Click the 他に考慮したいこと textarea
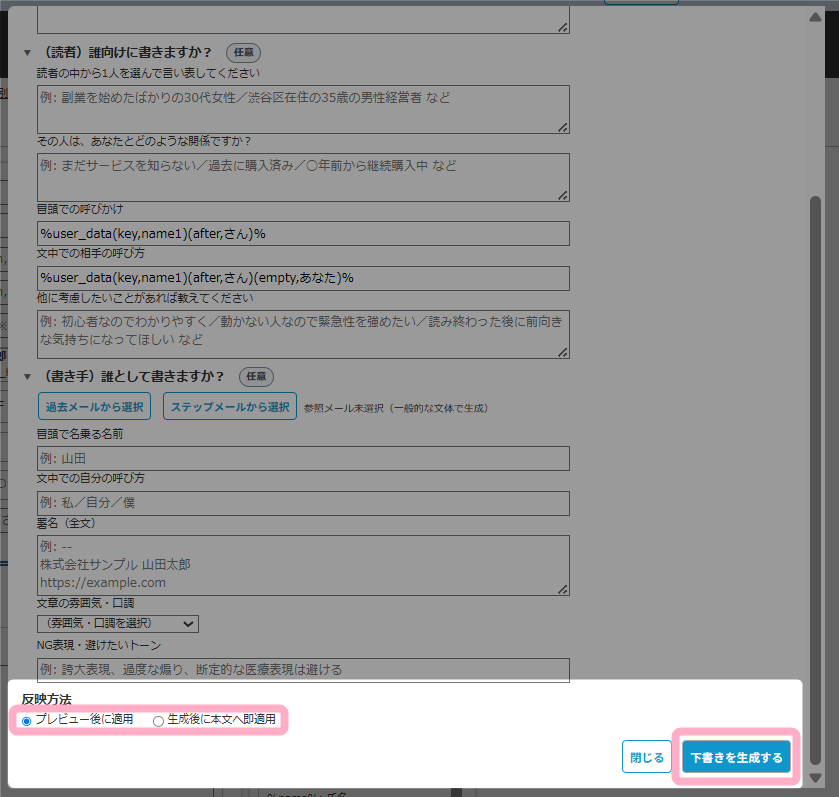 click(x=302, y=334)
